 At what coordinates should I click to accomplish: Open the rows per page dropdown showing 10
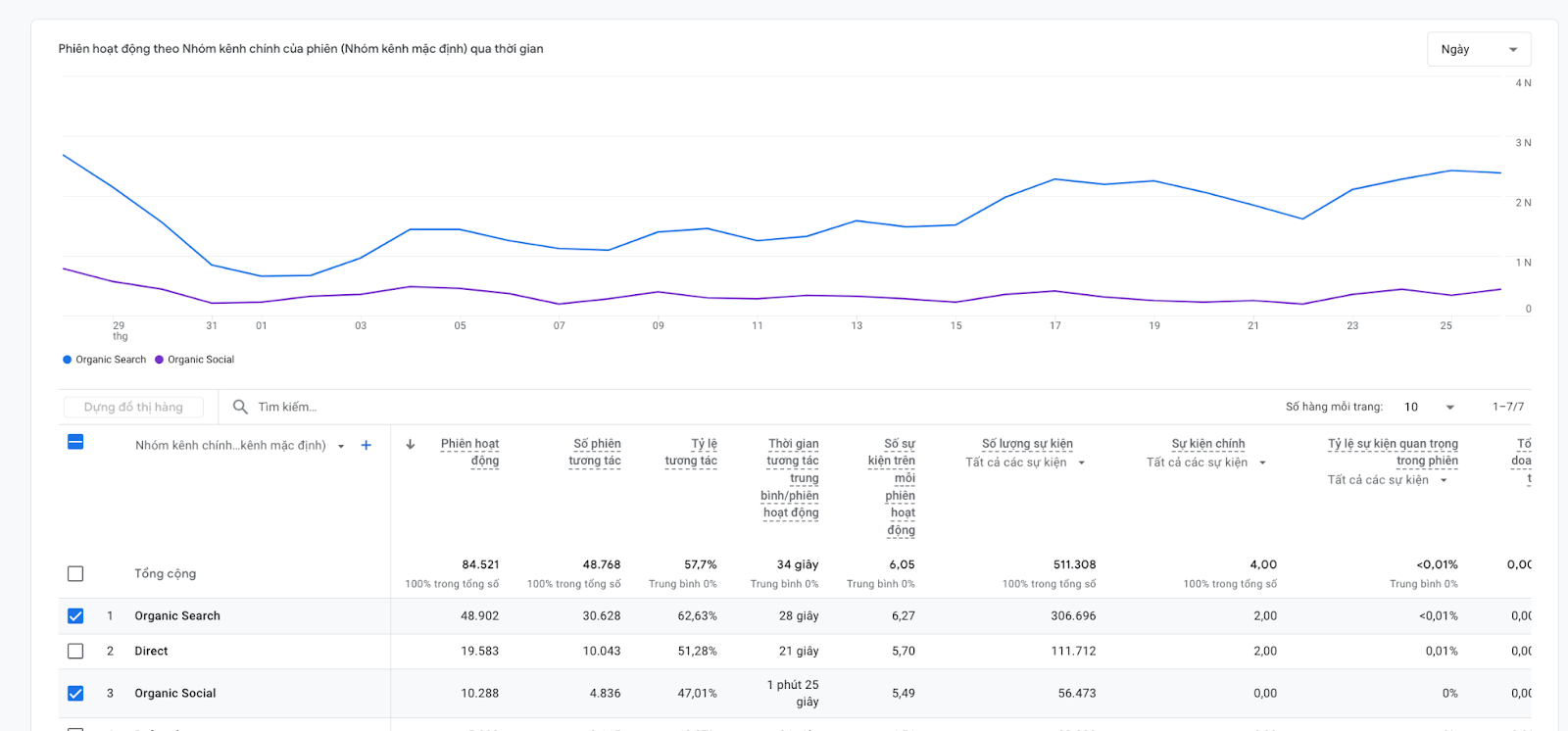1430,407
